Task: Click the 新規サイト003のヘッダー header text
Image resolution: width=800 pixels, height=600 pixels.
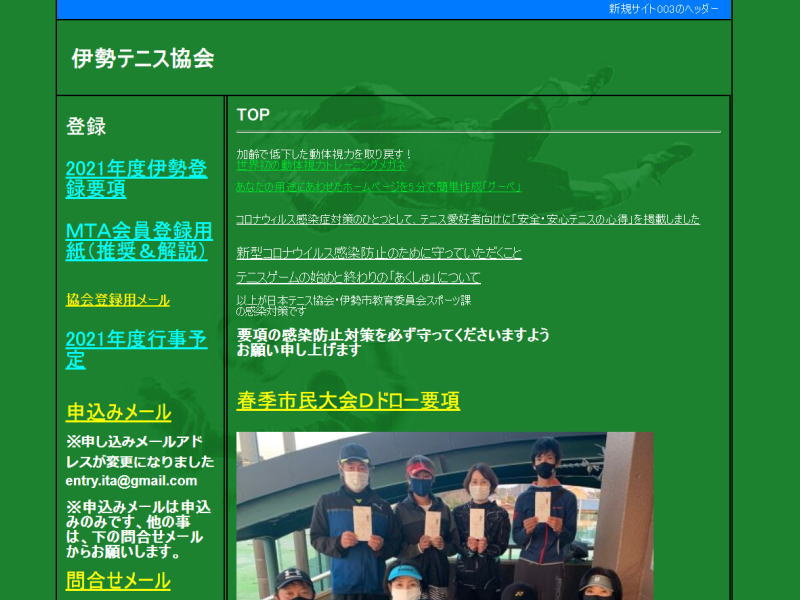Action: (x=663, y=9)
